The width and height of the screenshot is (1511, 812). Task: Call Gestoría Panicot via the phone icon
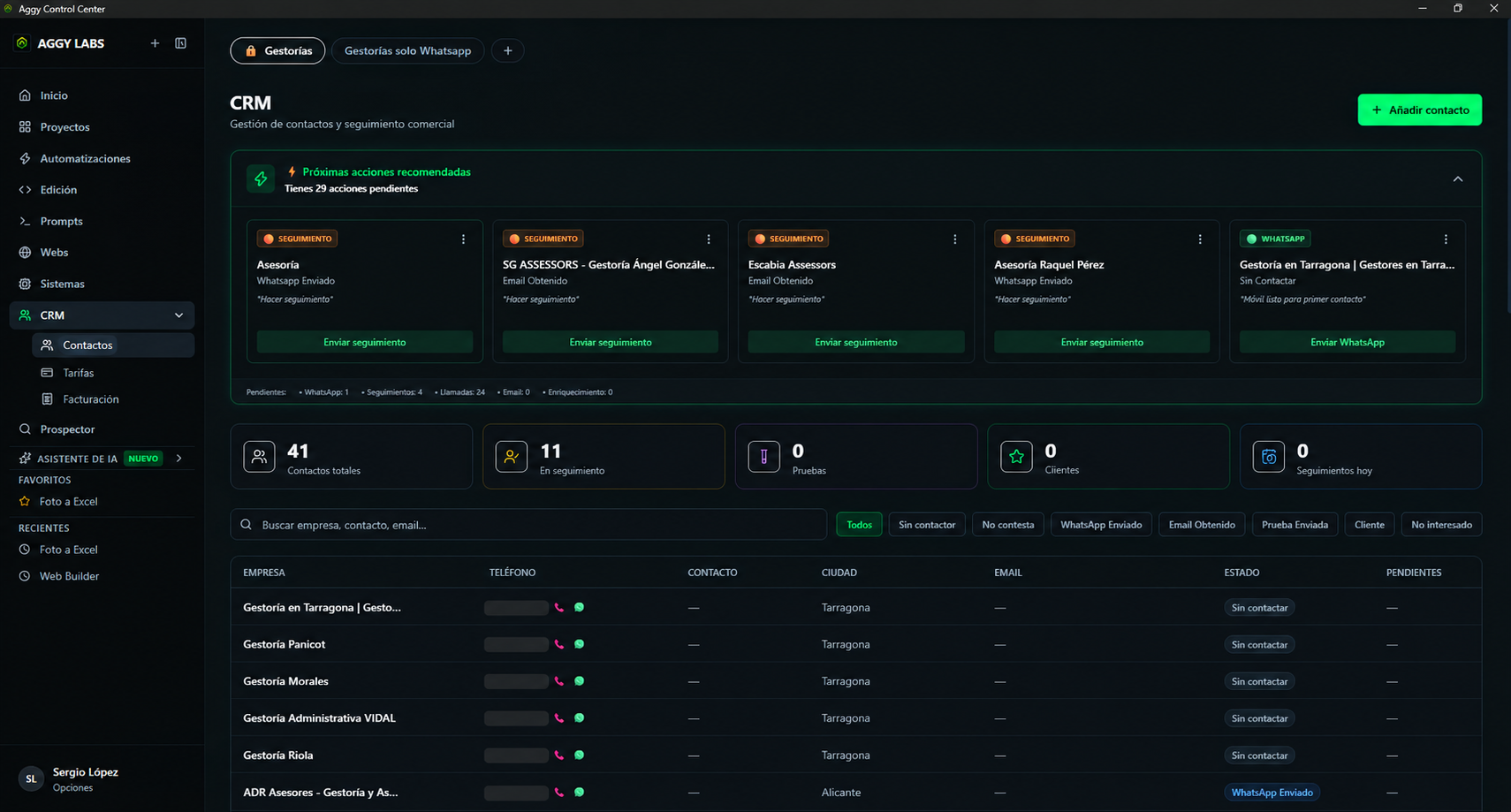tap(559, 645)
